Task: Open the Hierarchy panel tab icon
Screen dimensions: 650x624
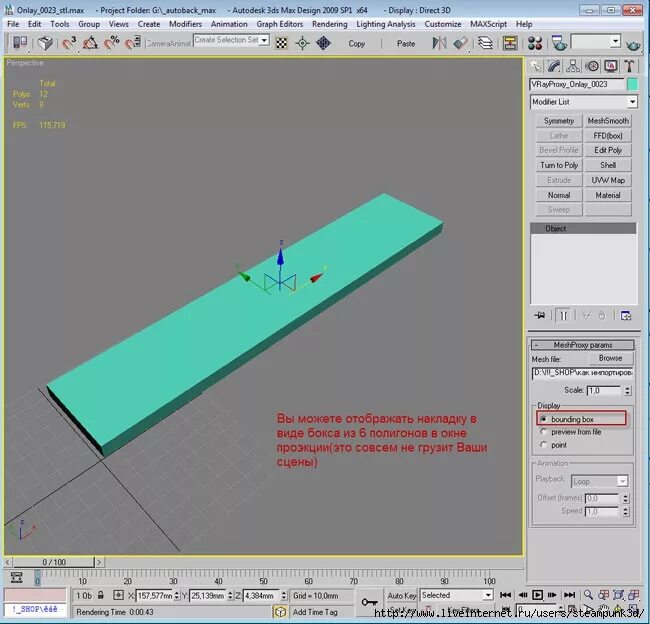Action: pyautogui.click(x=573, y=66)
